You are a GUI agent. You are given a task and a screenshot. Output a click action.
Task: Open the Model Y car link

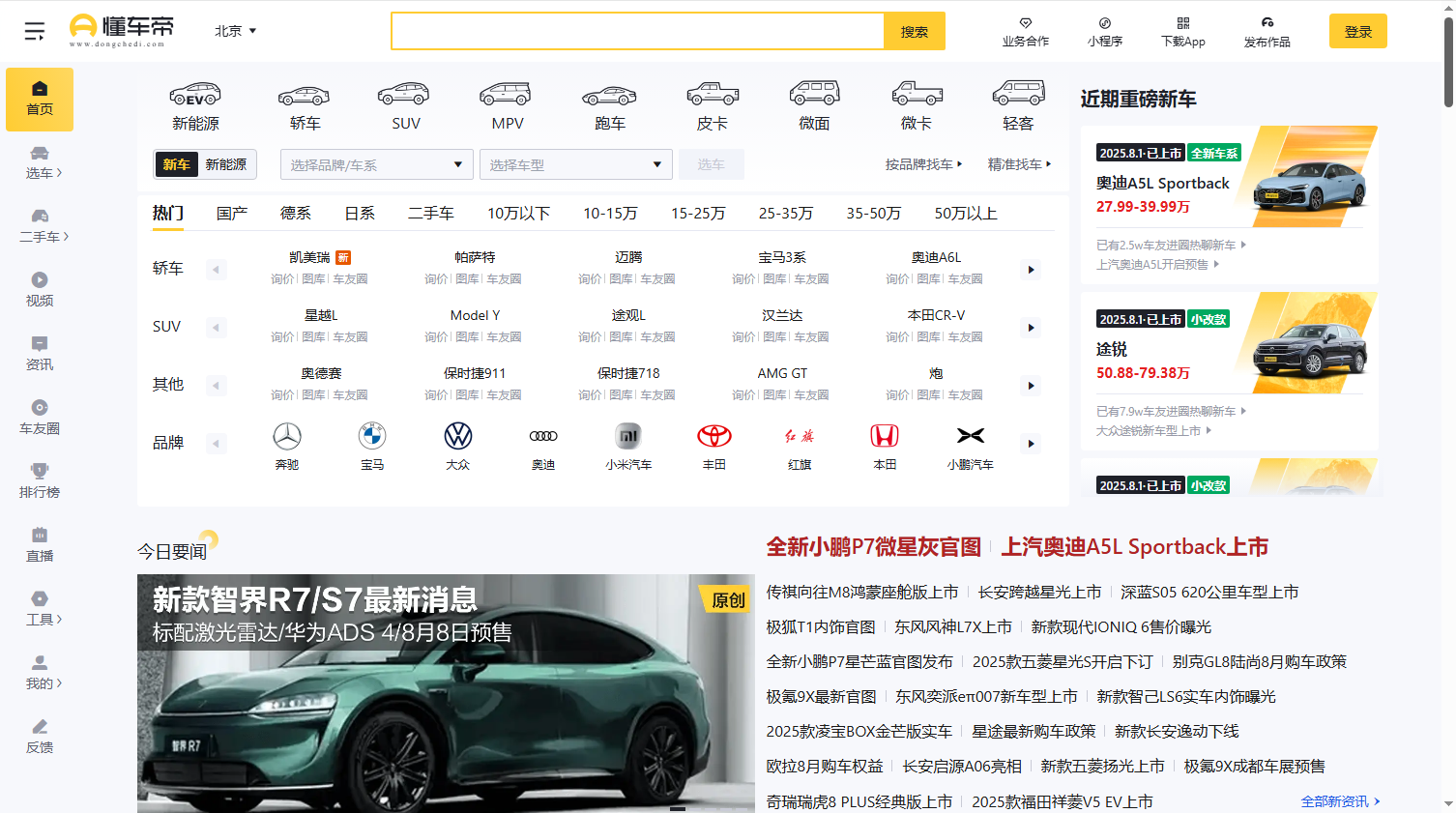475,315
